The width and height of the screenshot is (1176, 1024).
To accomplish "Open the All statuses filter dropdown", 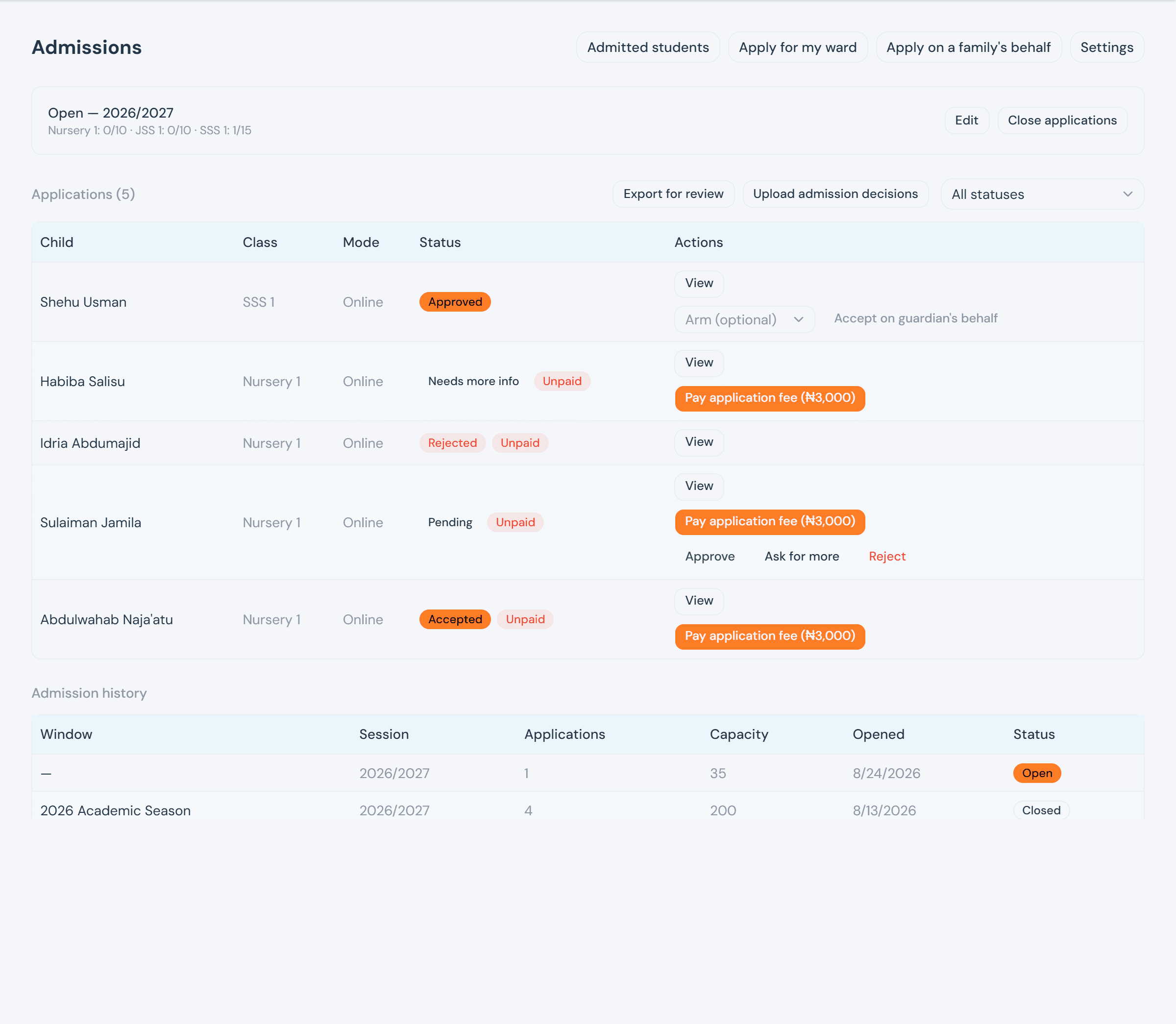I will coord(1042,195).
